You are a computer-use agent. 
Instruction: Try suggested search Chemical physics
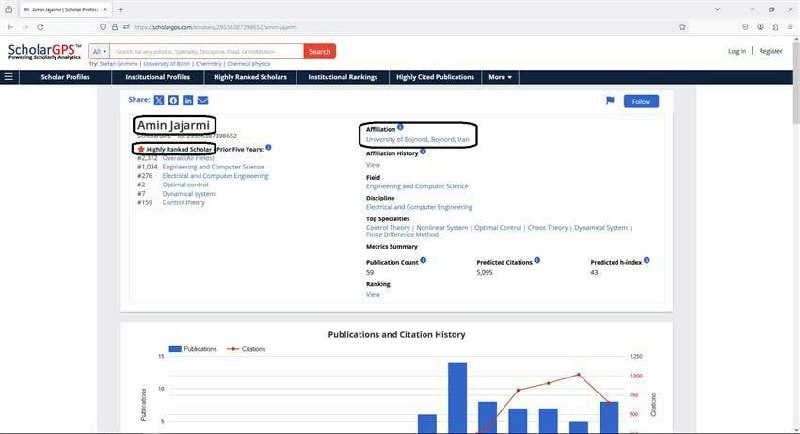click(x=248, y=64)
